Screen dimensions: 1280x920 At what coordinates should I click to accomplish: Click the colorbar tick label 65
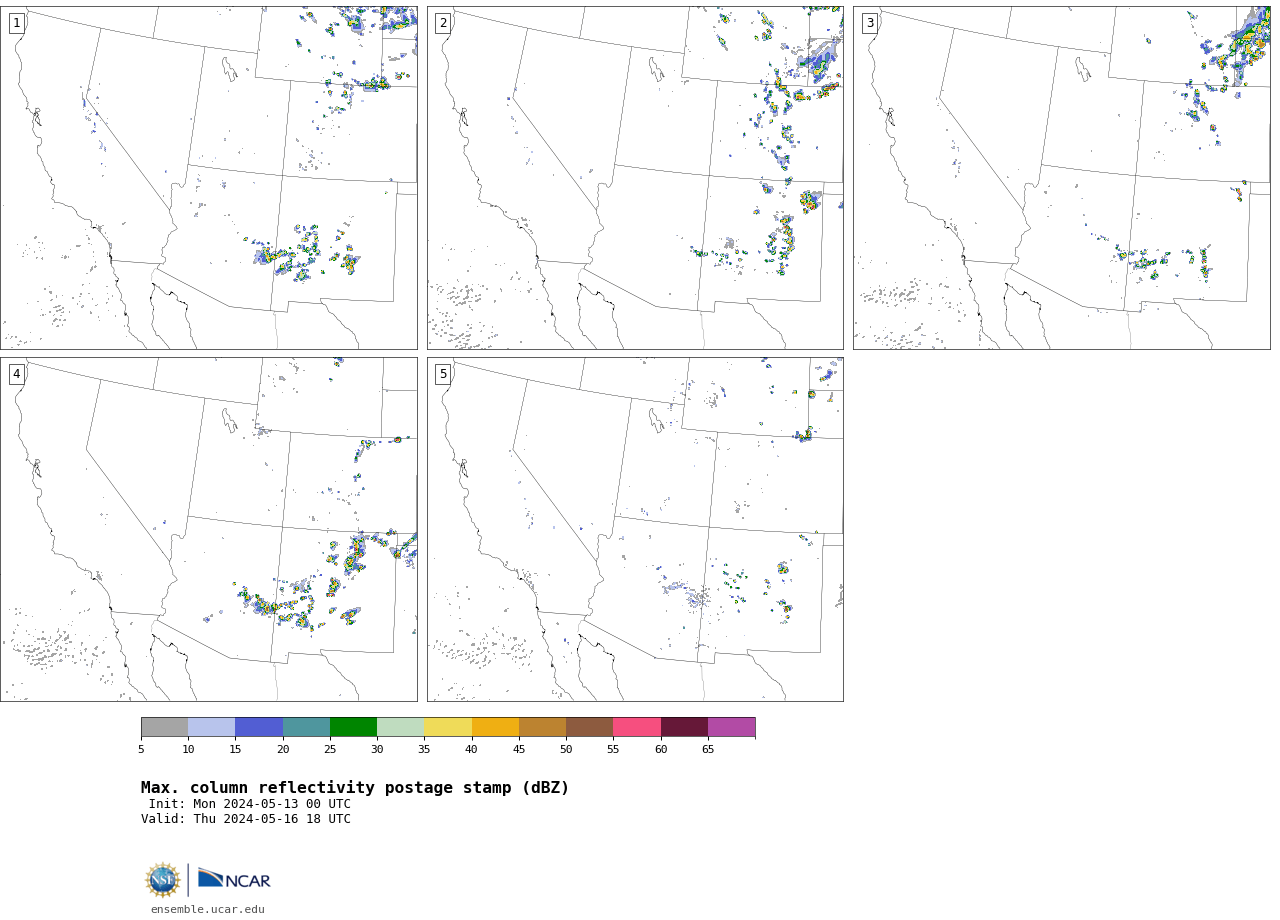pyautogui.click(x=708, y=750)
